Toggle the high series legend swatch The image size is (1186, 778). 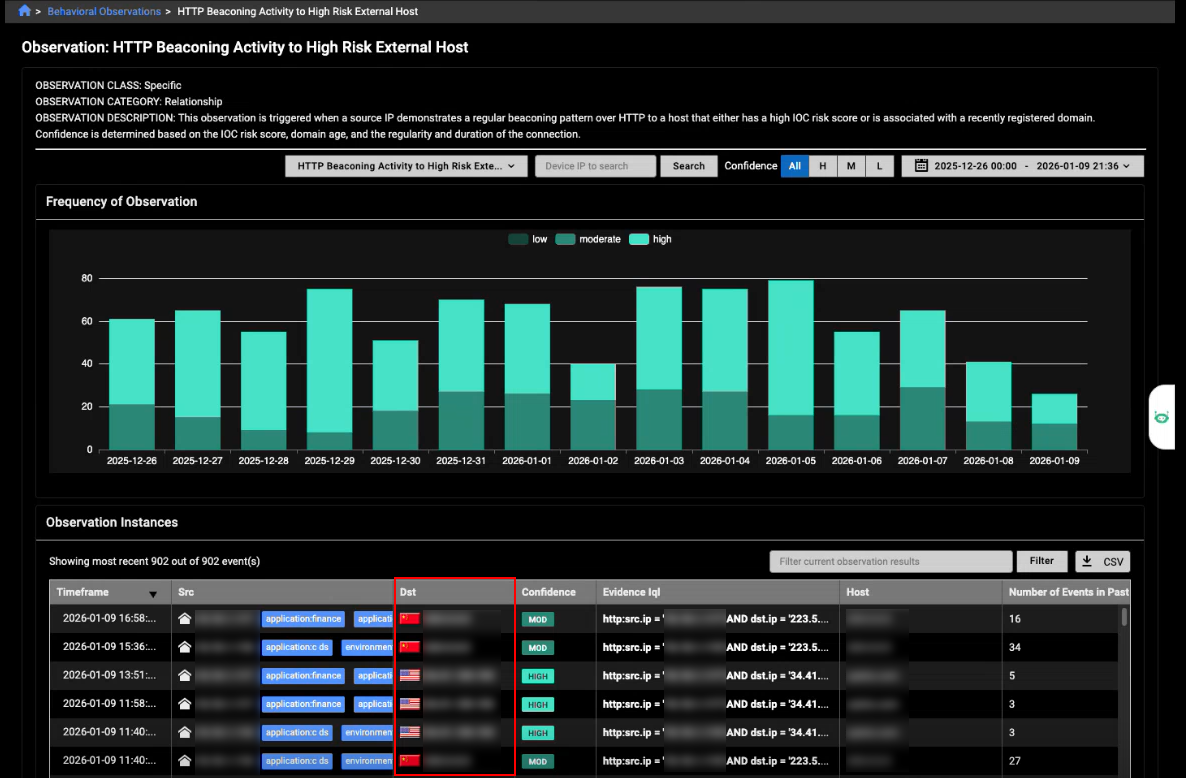638,240
